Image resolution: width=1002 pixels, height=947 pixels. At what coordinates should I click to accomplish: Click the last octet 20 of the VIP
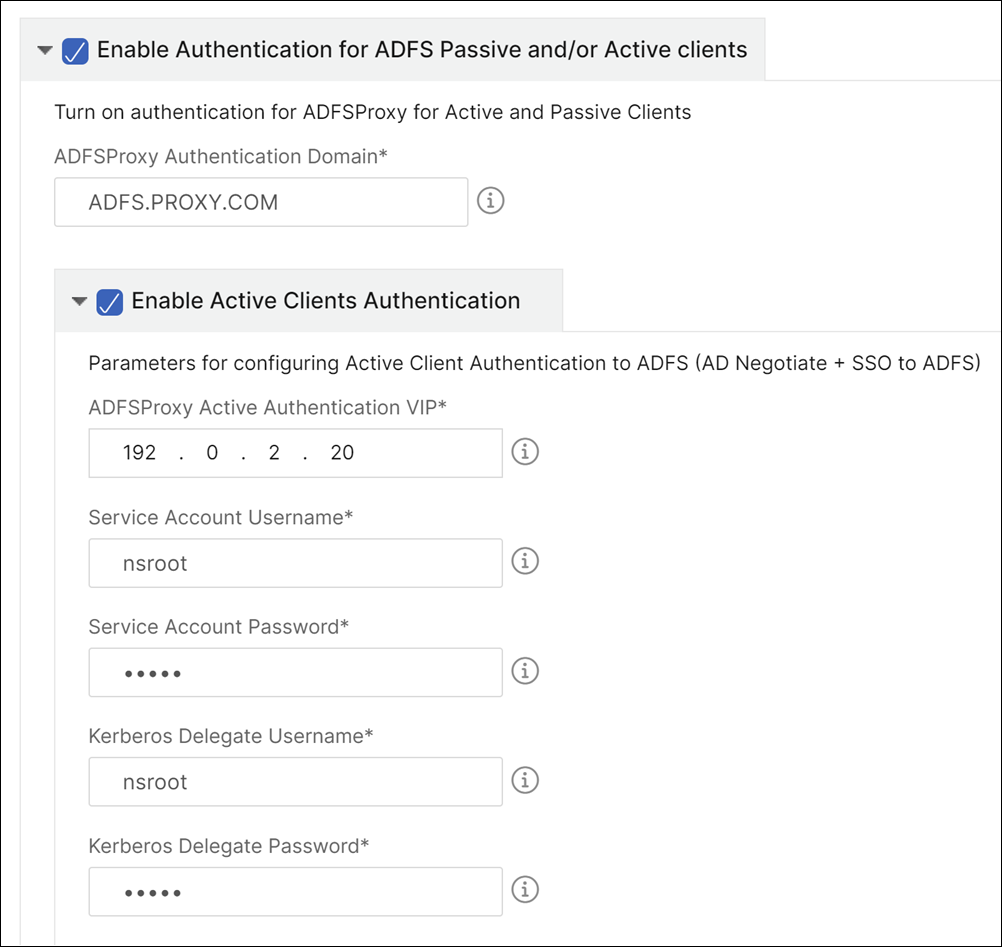pyautogui.click(x=342, y=452)
